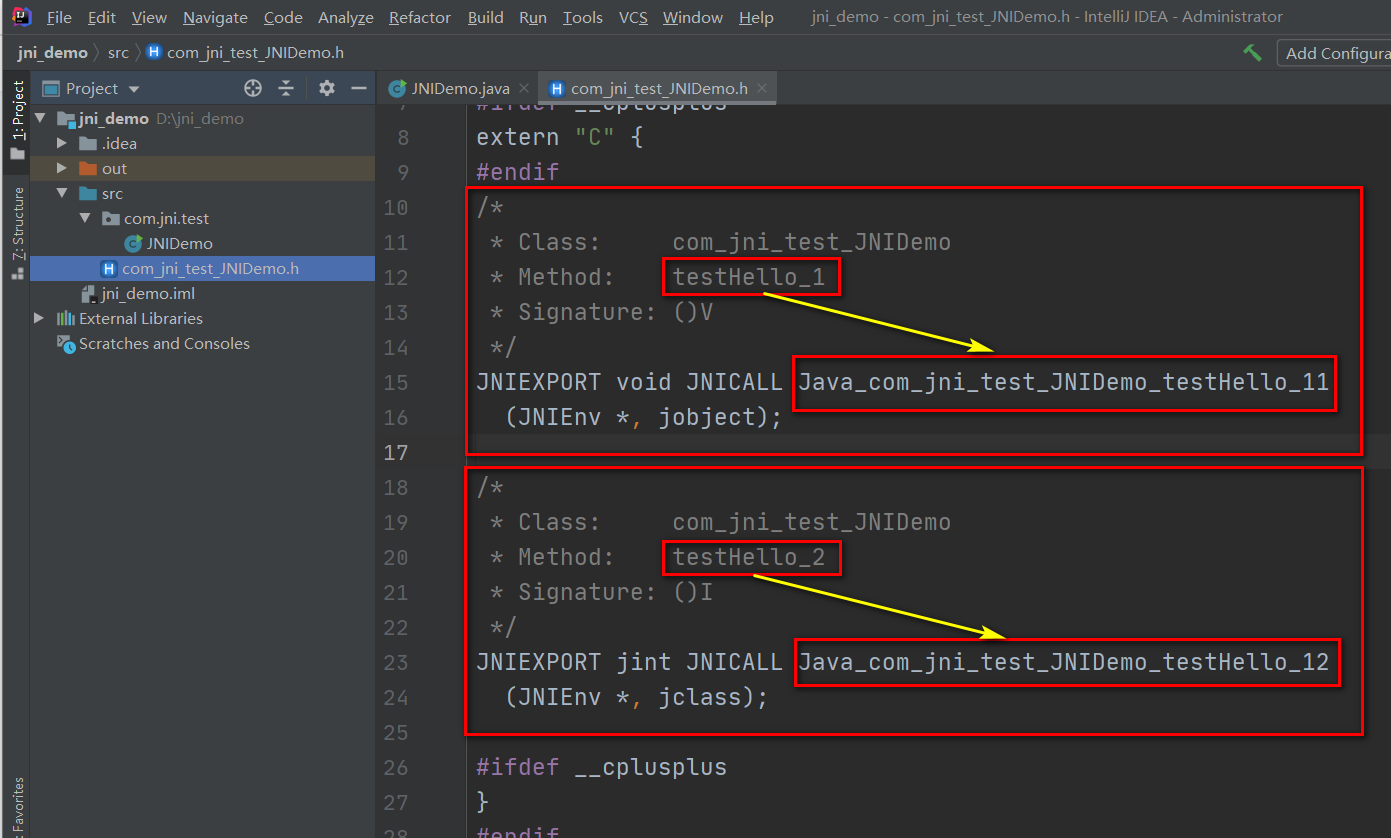Image resolution: width=1391 pixels, height=838 pixels.
Task: Click the Scratches and Consoles icon
Action: 66,344
